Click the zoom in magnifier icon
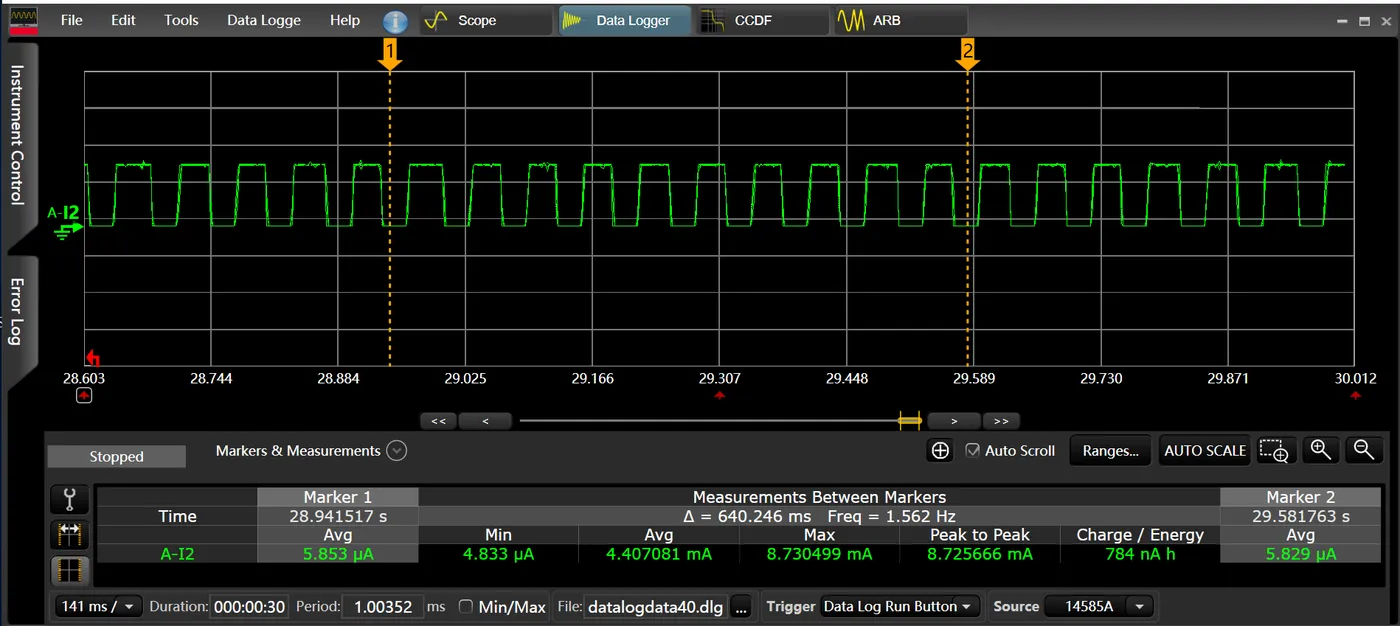Viewport: 1400px width, 626px height. tap(1320, 450)
